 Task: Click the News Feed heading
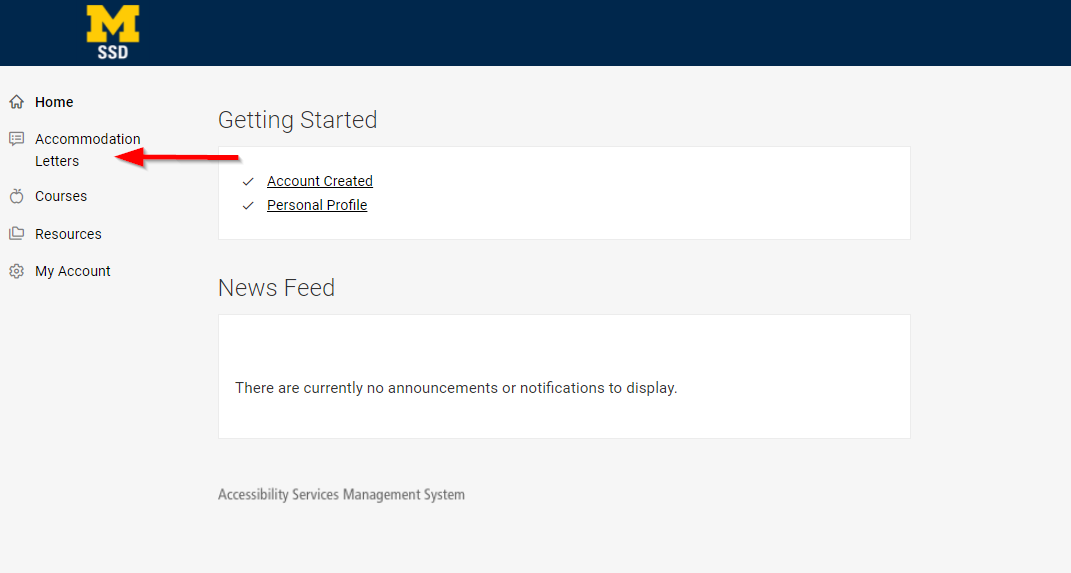pos(276,288)
